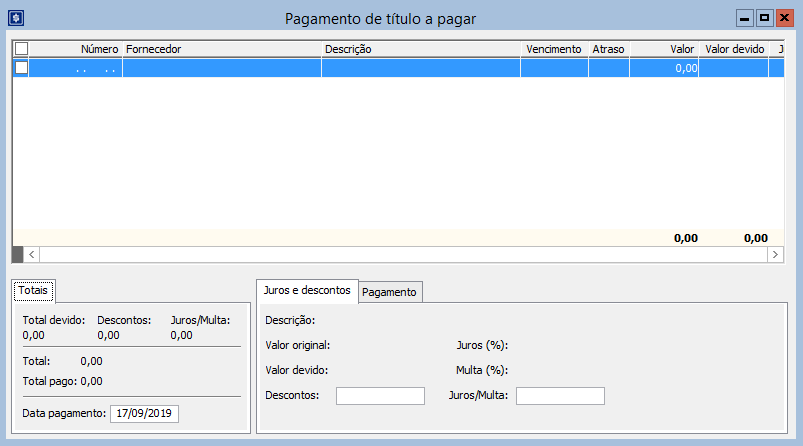Close the Pagamento de título a pagar window
This screenshot has width=803, height=446.
point(784,18)
